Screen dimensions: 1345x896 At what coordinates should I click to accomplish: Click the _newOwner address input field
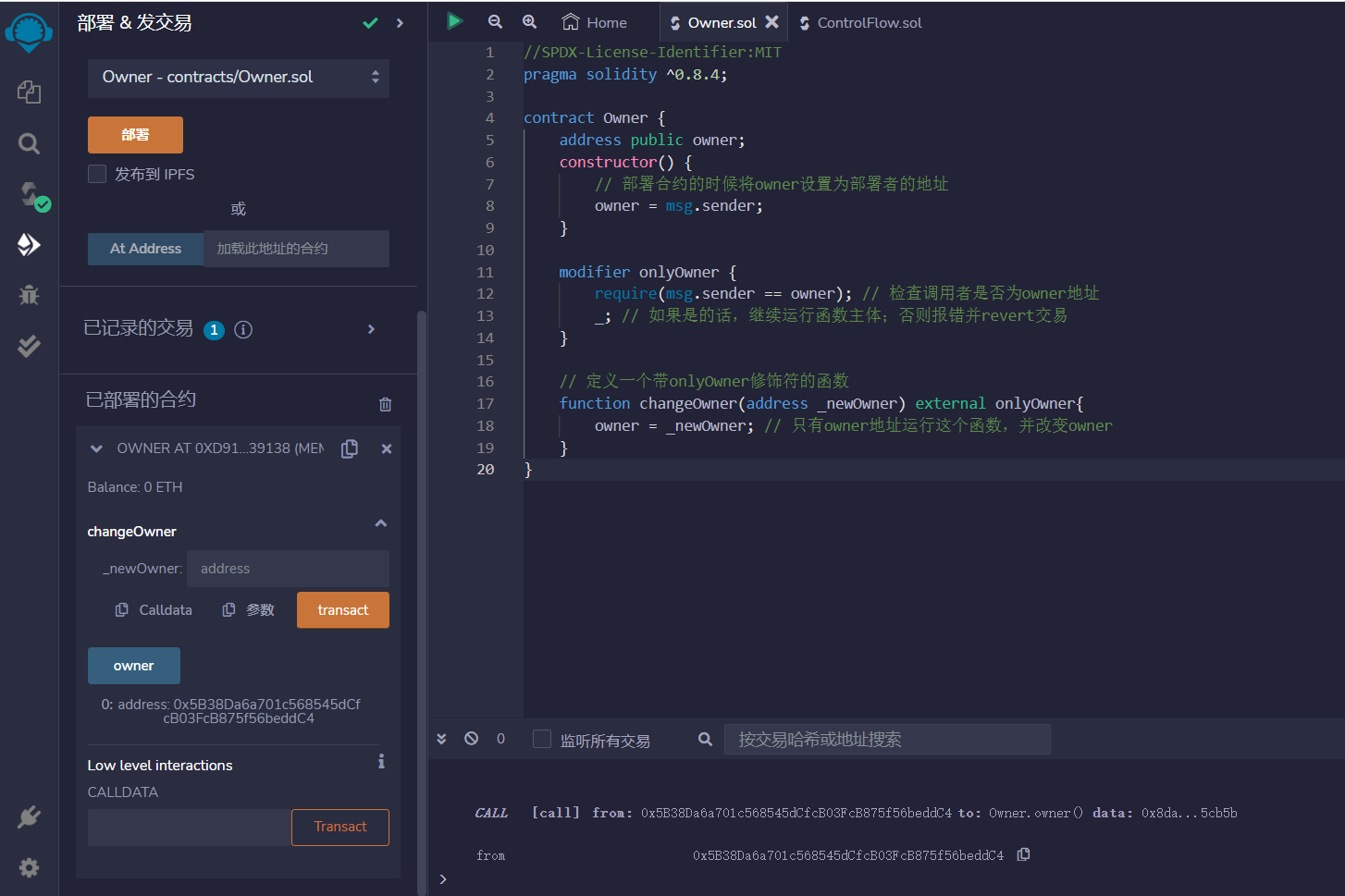(288, 568)
